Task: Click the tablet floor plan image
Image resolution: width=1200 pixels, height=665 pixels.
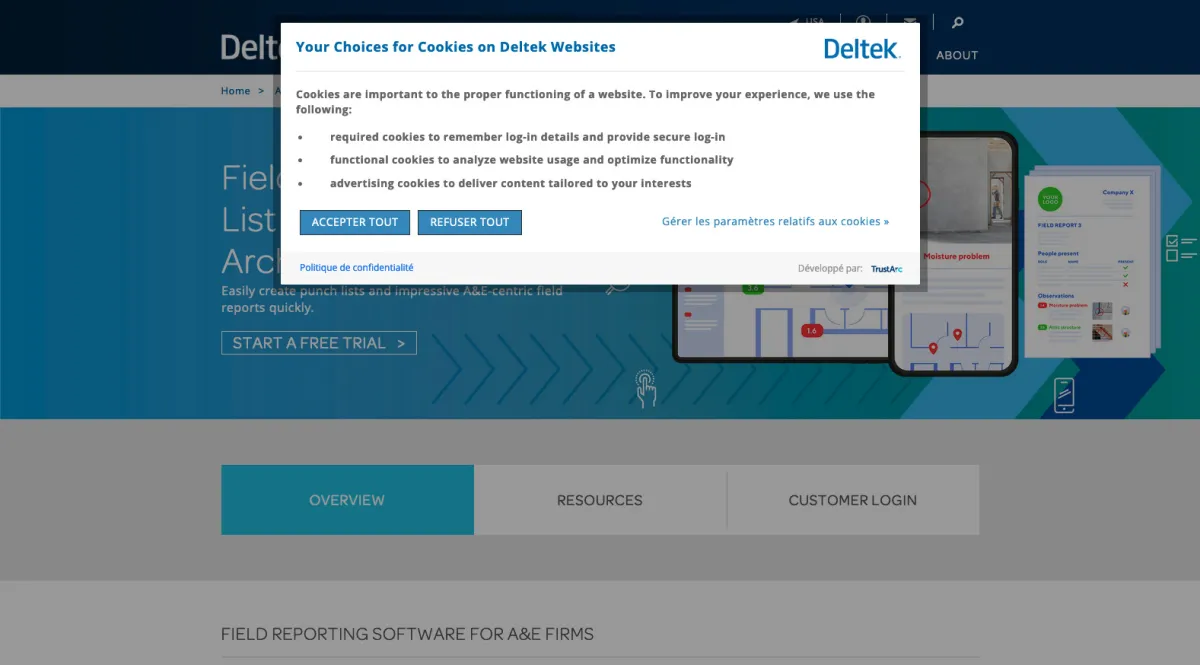Action: pos(781,323)
